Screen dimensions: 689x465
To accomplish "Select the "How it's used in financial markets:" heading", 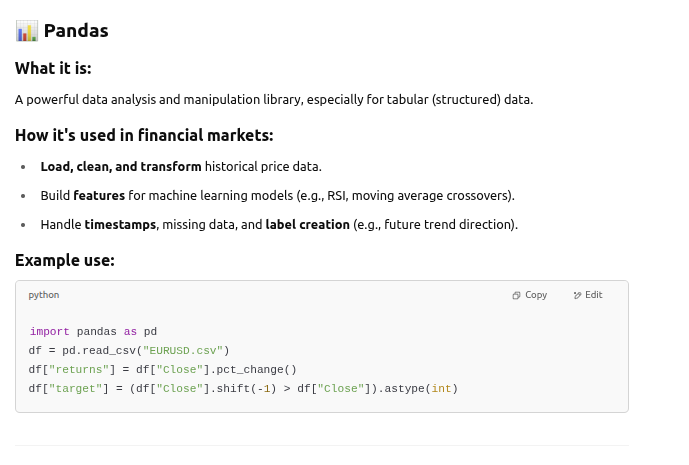I will click(x=144, y=135).
